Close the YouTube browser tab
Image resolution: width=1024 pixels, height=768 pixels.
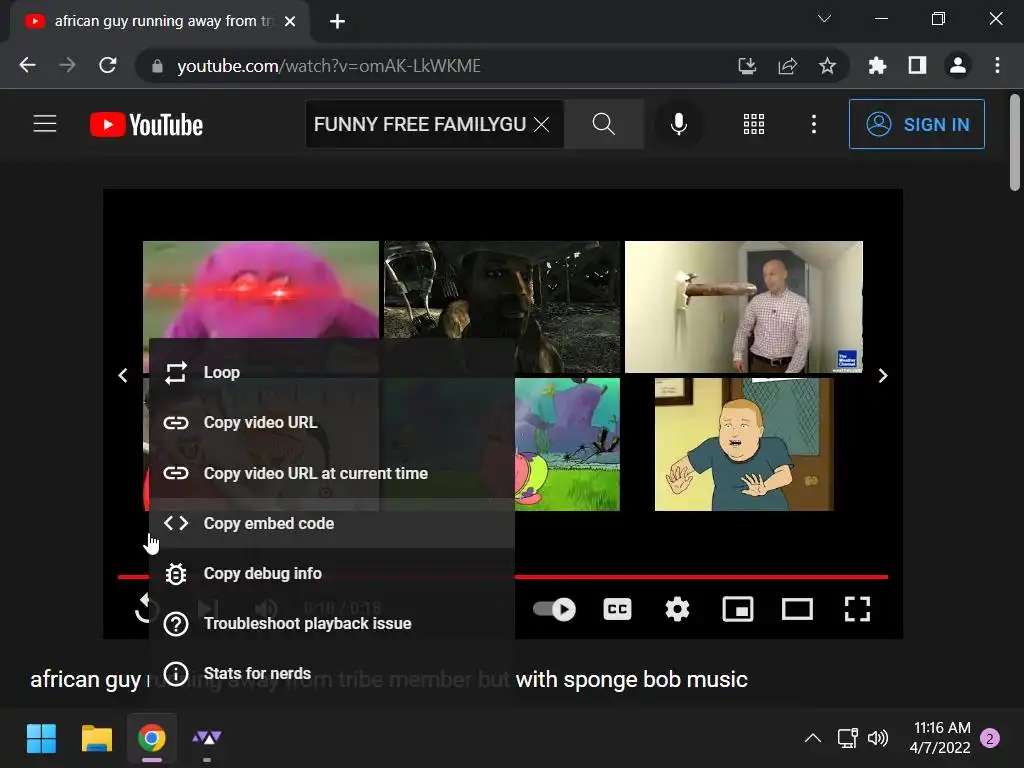[x=290, y=22]
